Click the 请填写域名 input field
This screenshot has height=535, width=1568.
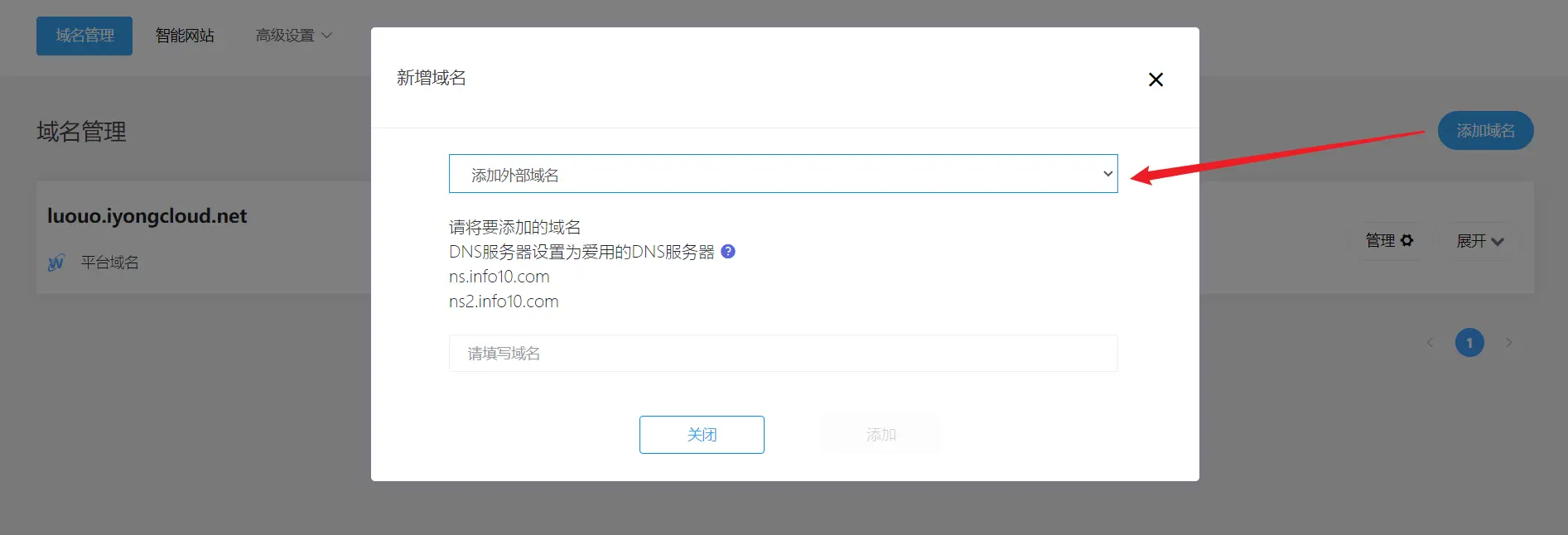(x=783, y=354)
